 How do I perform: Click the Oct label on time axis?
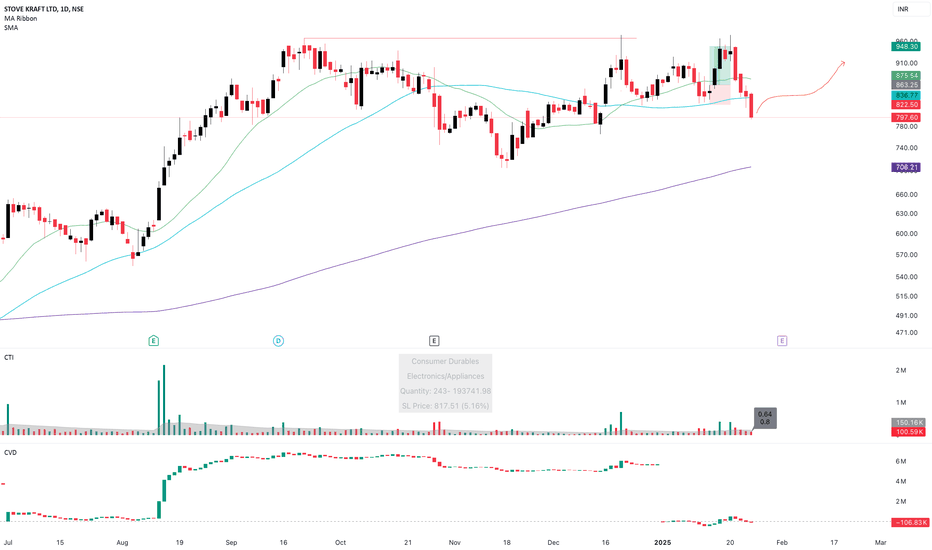[340, 542]
